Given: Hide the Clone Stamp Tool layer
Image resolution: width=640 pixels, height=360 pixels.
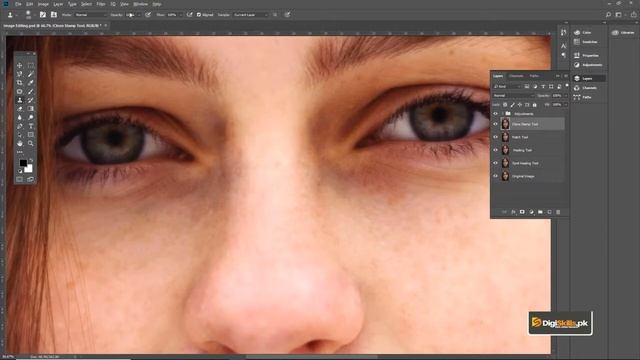Looking at the screenshot, I should click(496, 124).
